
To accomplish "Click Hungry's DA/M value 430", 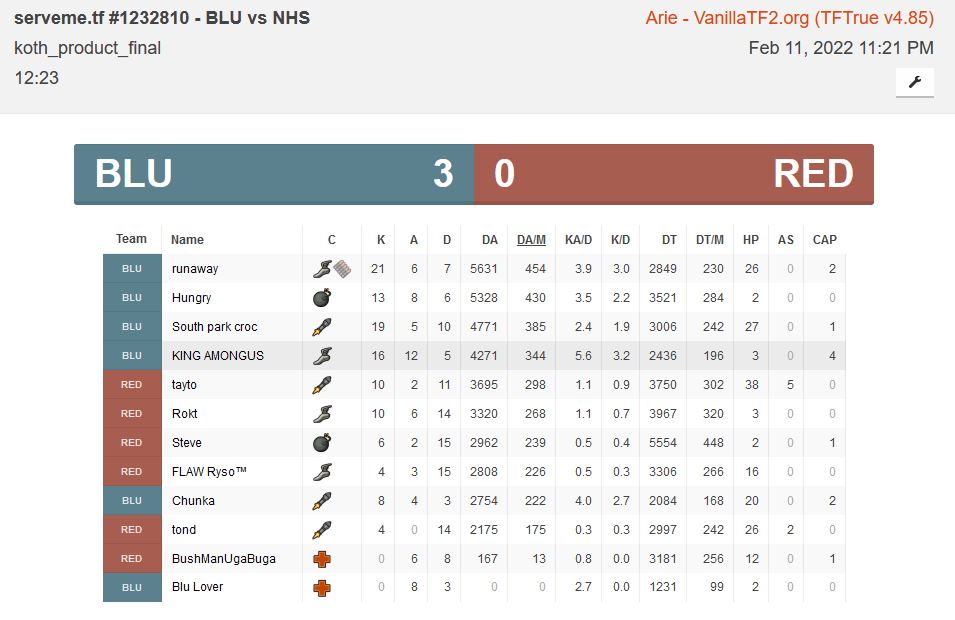I will tap(535, 298).
